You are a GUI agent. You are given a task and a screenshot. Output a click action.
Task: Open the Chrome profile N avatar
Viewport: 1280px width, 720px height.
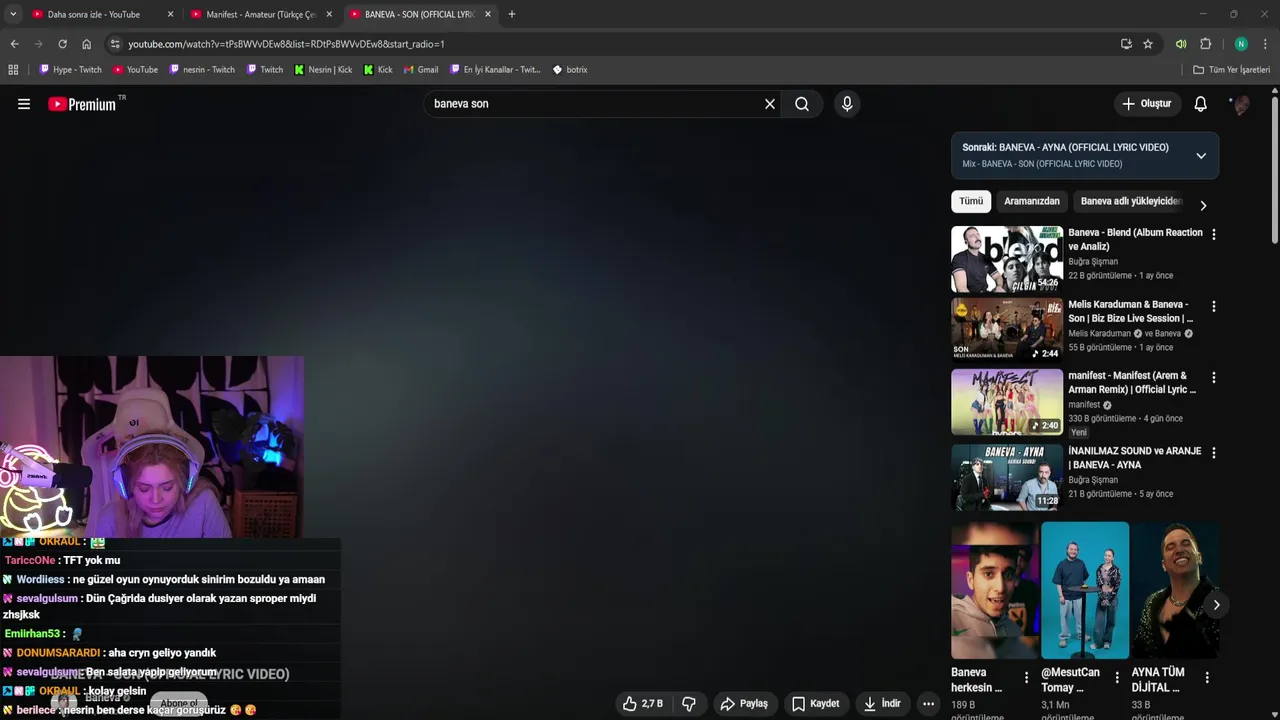[1241, 44]
